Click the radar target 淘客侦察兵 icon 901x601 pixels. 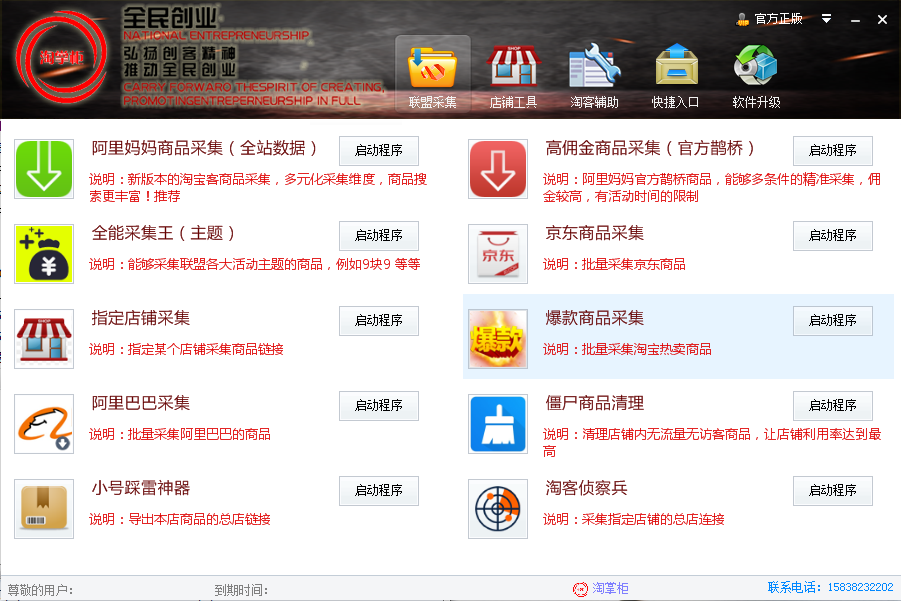click(498, 509)
